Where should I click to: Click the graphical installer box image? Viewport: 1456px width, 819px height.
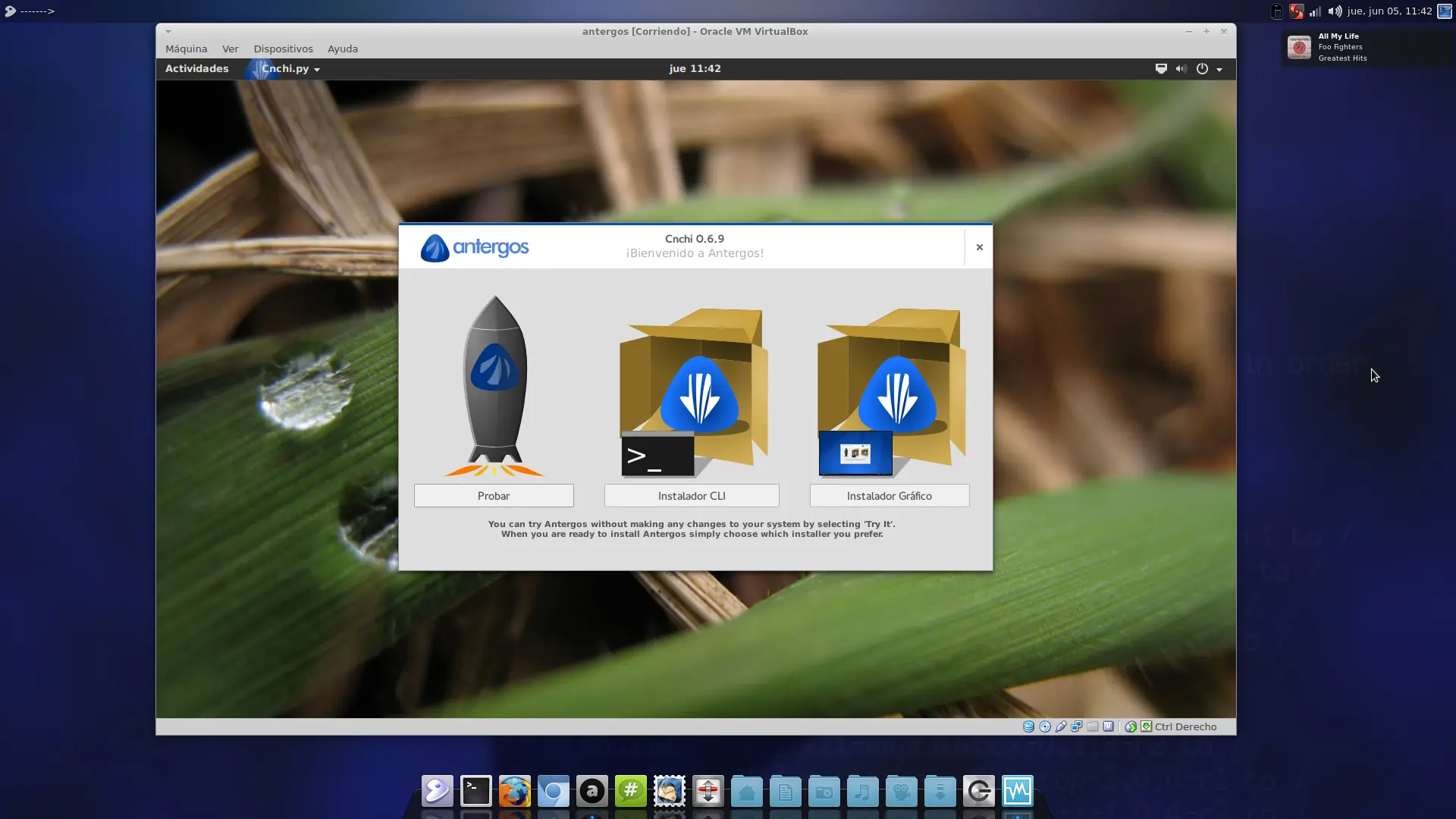[x=891, y=392]
